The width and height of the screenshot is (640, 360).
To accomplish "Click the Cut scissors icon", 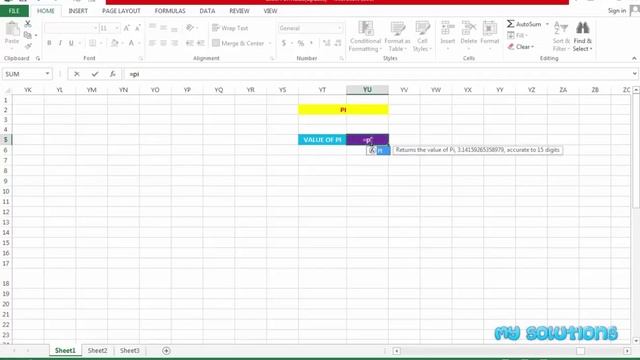I will (28, 24).
